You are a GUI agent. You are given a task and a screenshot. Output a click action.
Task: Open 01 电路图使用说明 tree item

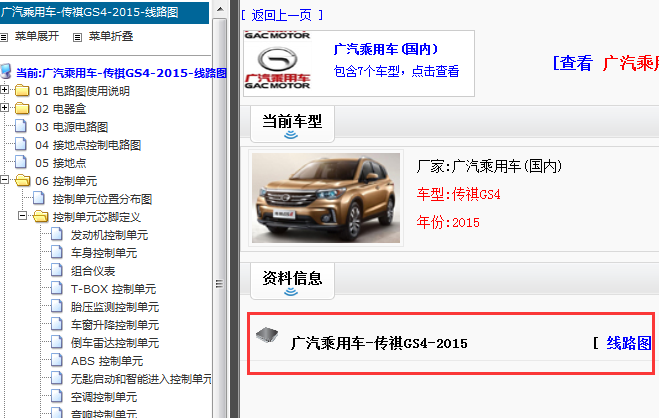[82, 91]
